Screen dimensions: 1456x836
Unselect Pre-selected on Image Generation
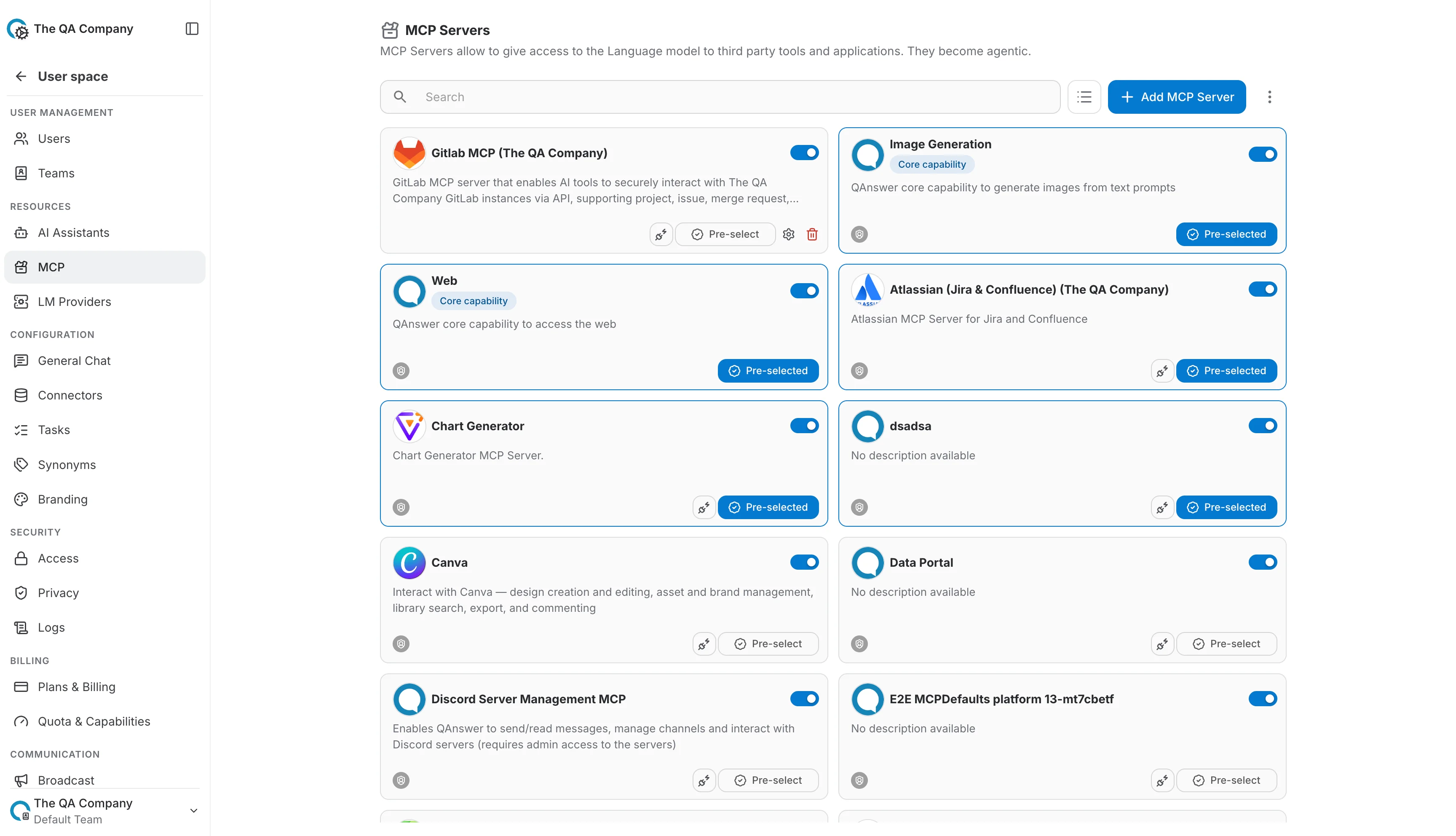(1226, 234)
